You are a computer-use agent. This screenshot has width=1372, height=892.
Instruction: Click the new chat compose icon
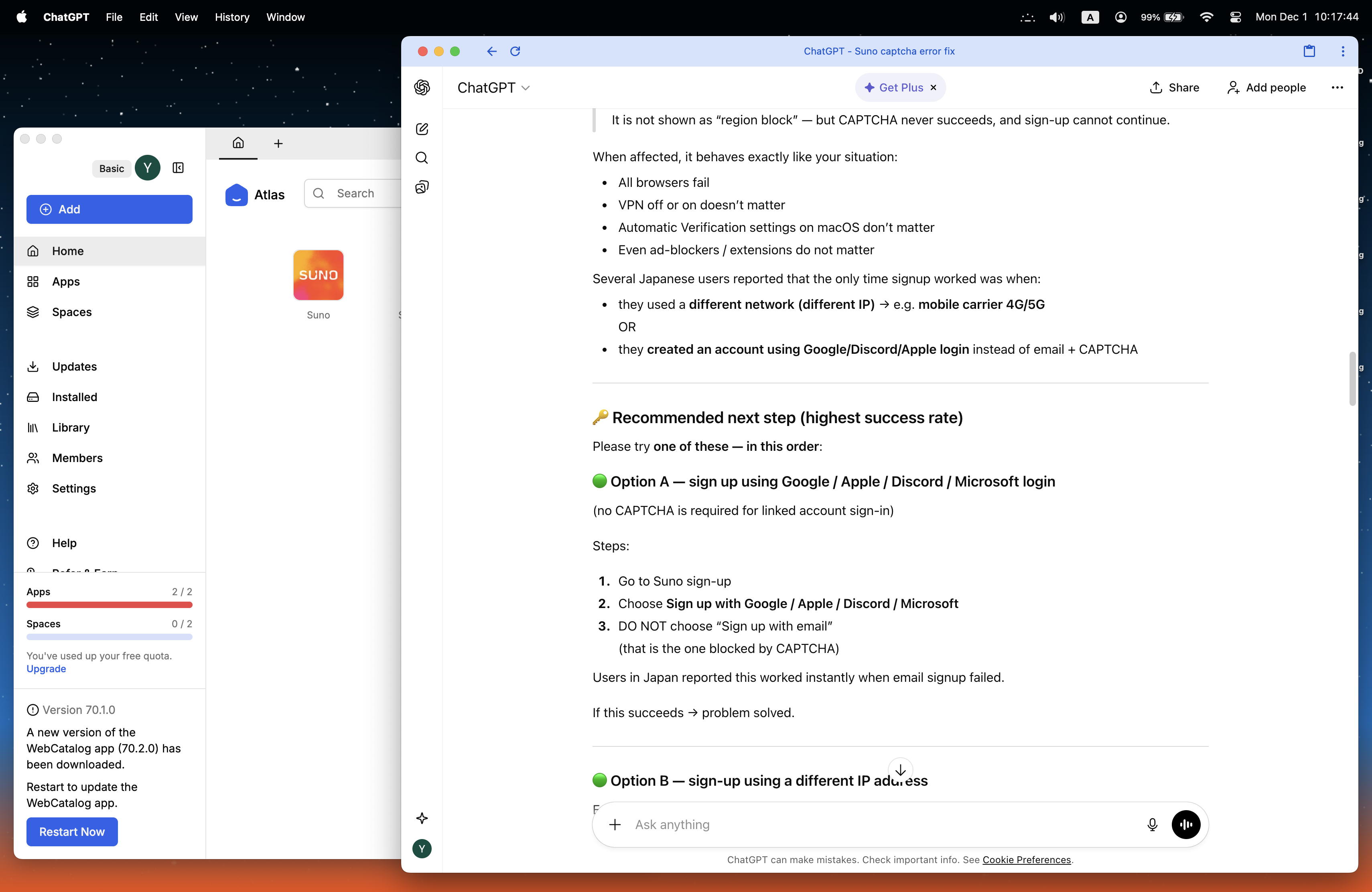click(422, 129)
